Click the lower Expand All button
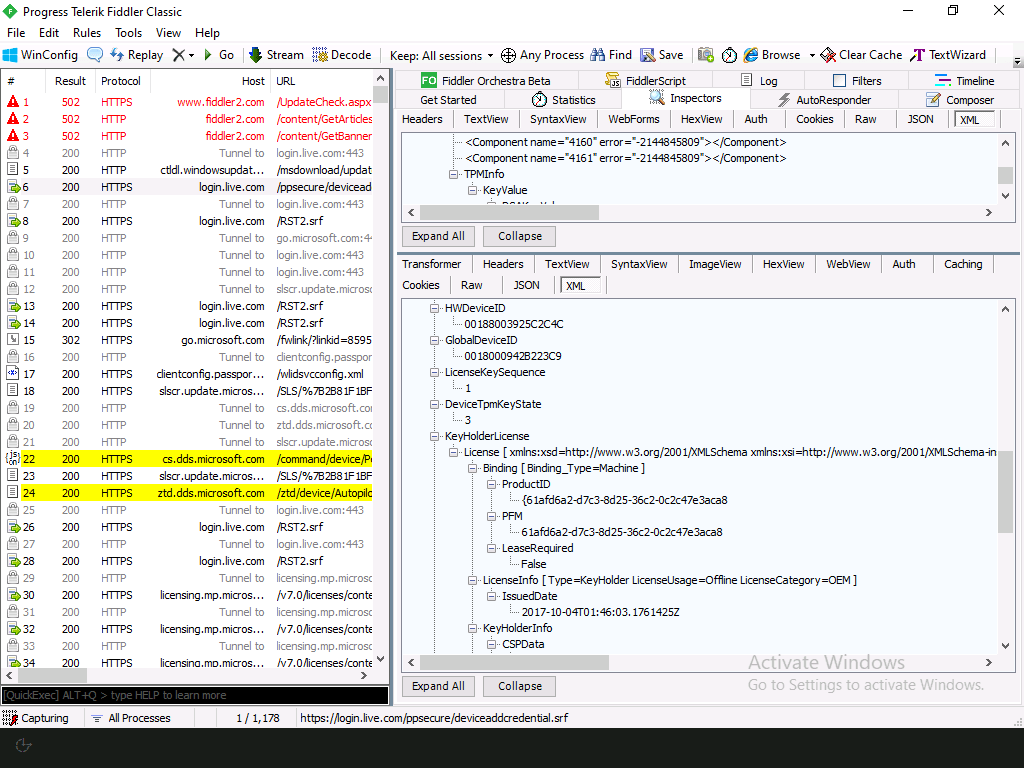Screen dimensions: 1024x768 [x=438, y=686]
